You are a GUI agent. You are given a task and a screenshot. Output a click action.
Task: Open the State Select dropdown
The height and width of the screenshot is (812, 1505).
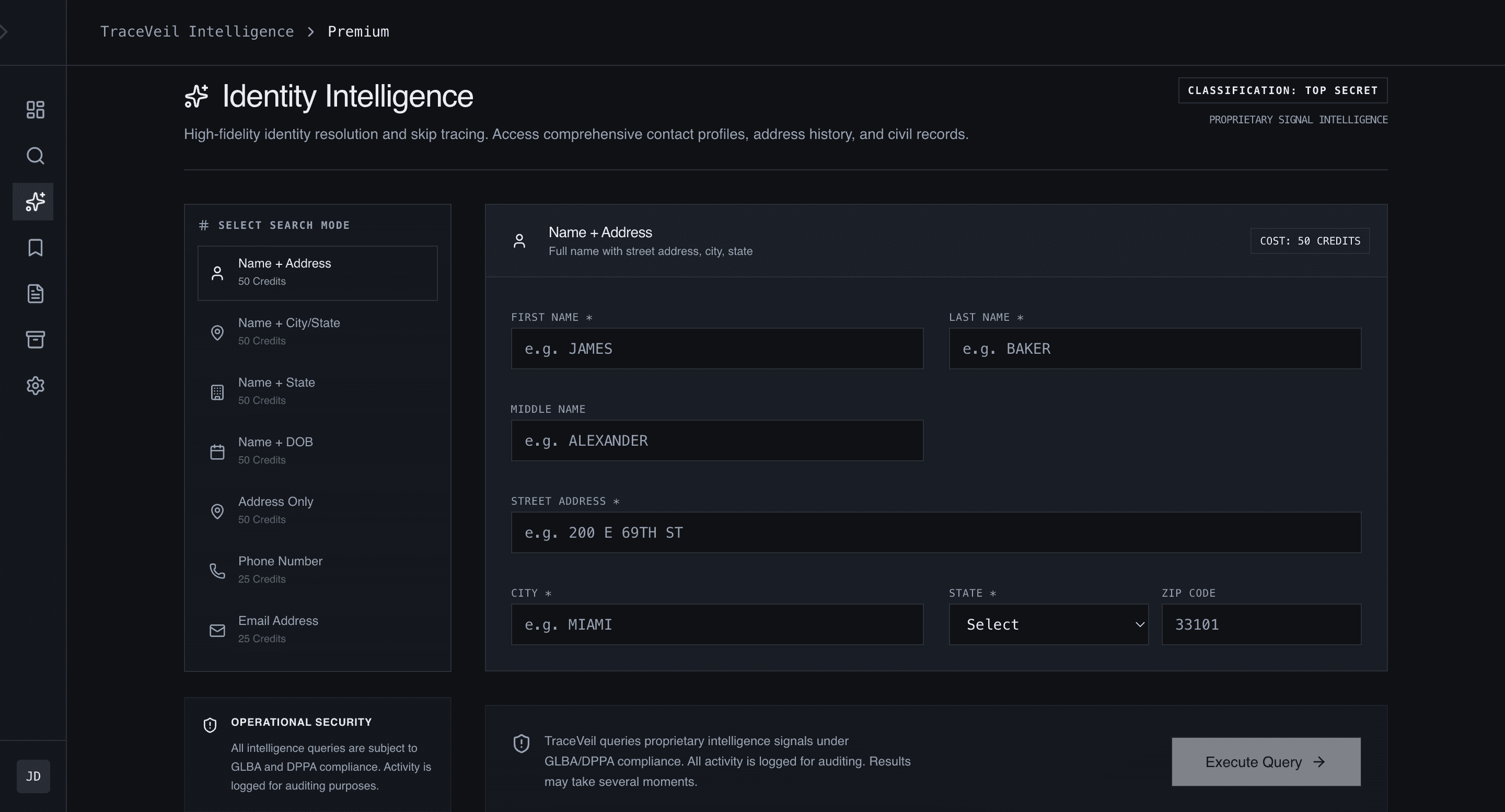(x=1049, y=624)
